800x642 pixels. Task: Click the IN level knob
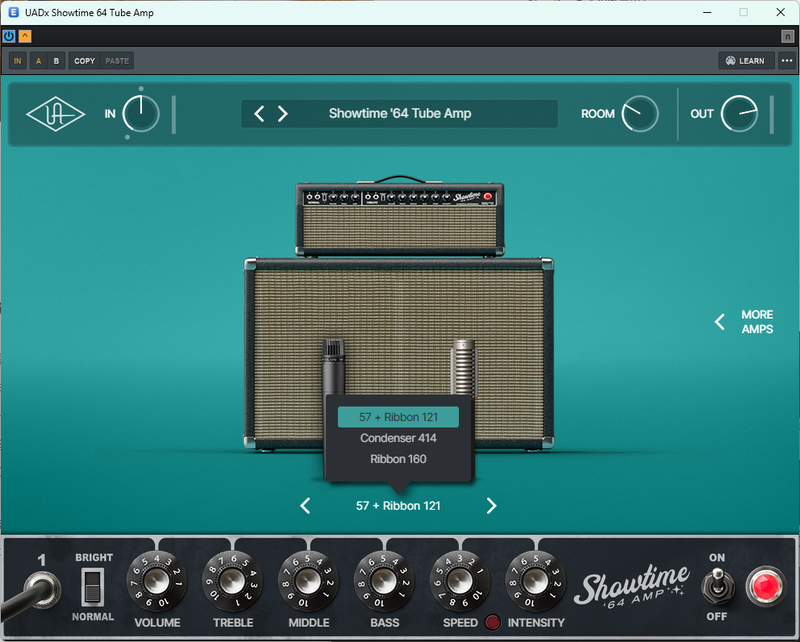[x=141, y=114]
